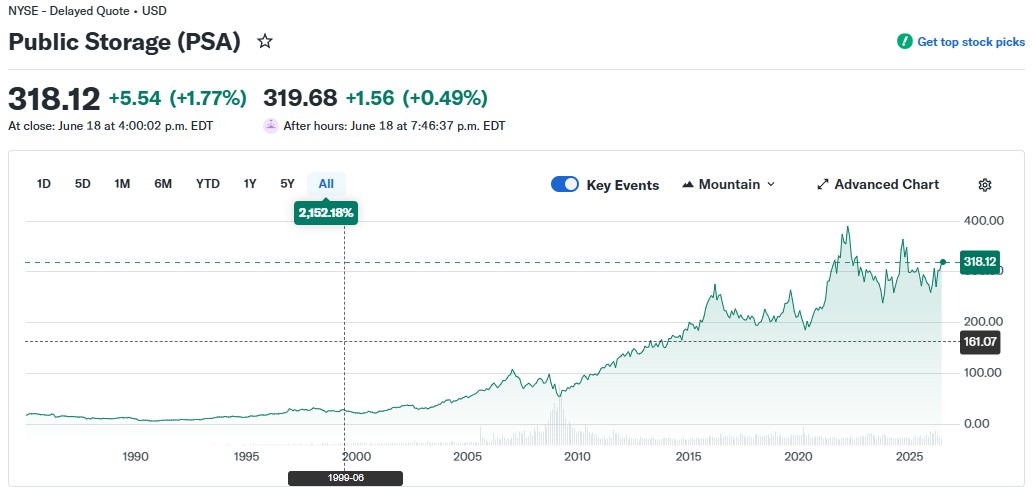
Task: Click the +1.56 (+0.49%) after-hours change
Action: click(417, 99)
